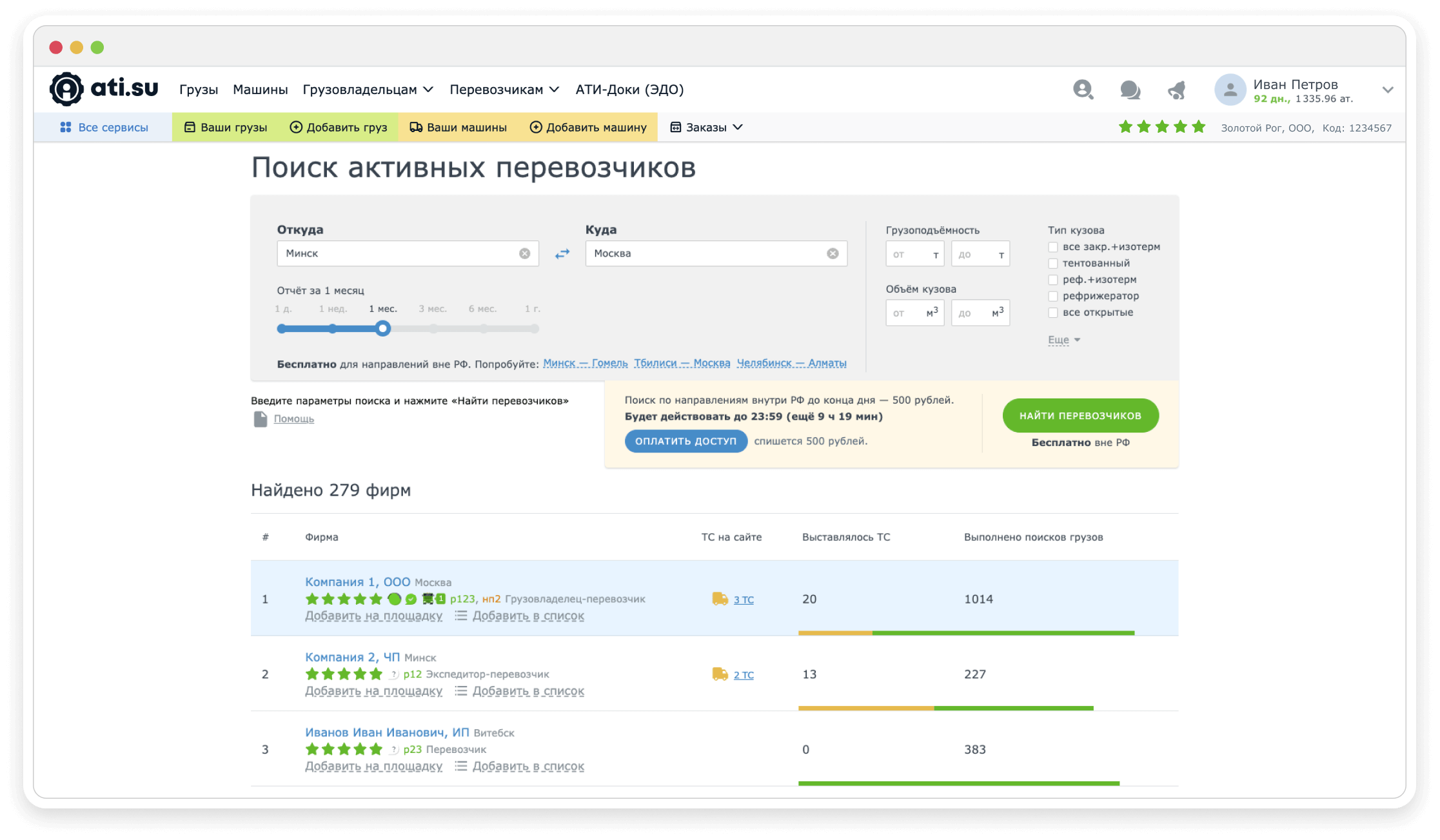Open Перевозчикам dropdown menu
Image resolution: width=1440 pixels, height=840 pixels.
pyautogui.click(x=504, y=90)
